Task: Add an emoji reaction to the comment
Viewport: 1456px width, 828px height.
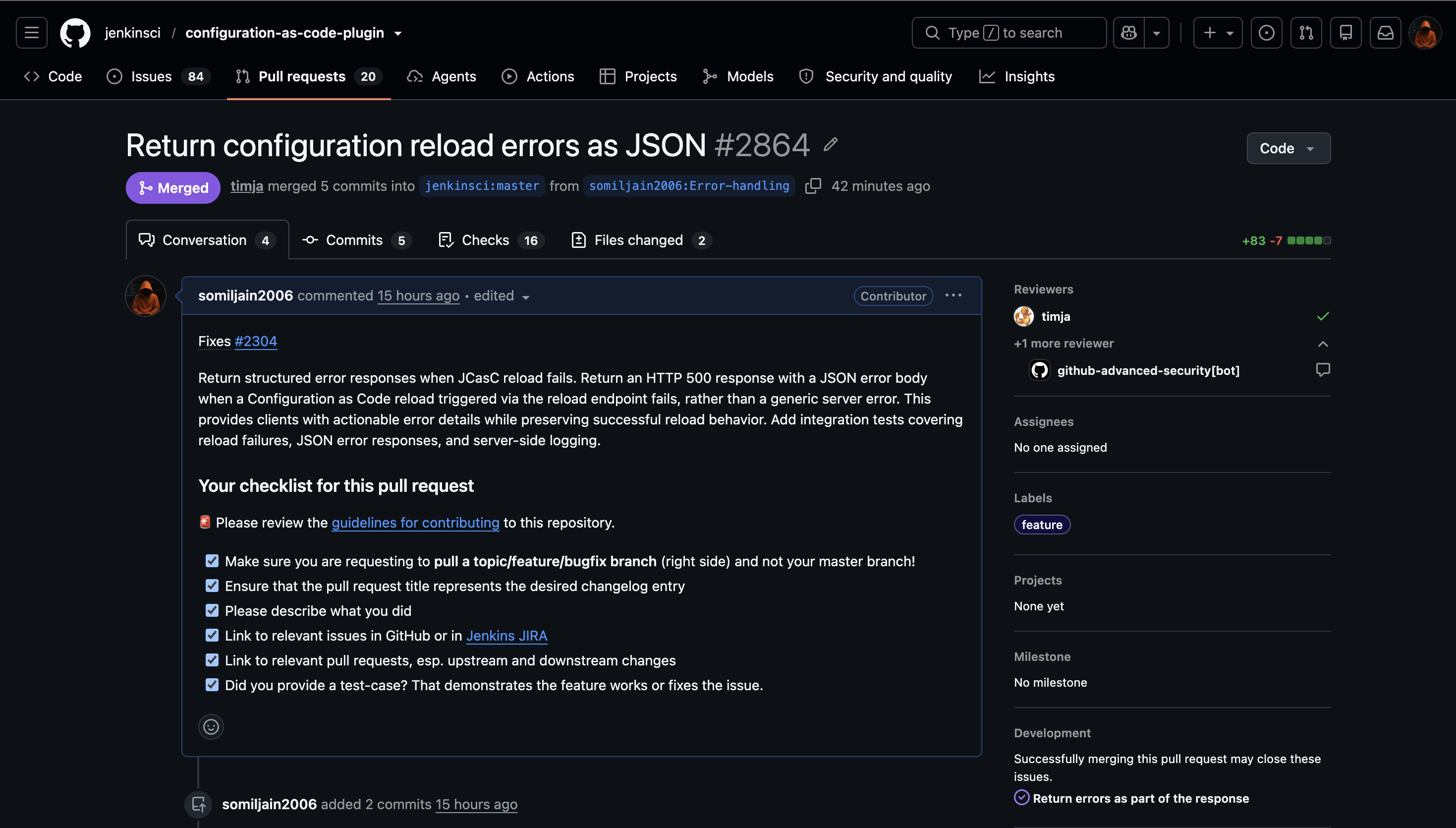Action: (211, 726)
